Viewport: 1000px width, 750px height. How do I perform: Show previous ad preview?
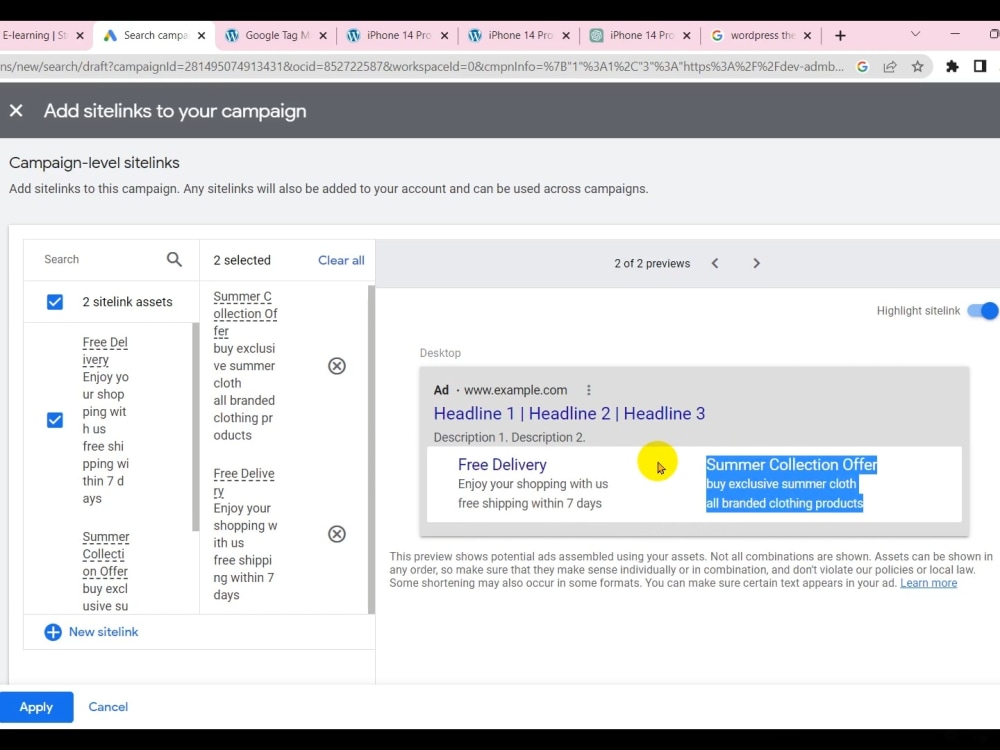coord(715,263)
